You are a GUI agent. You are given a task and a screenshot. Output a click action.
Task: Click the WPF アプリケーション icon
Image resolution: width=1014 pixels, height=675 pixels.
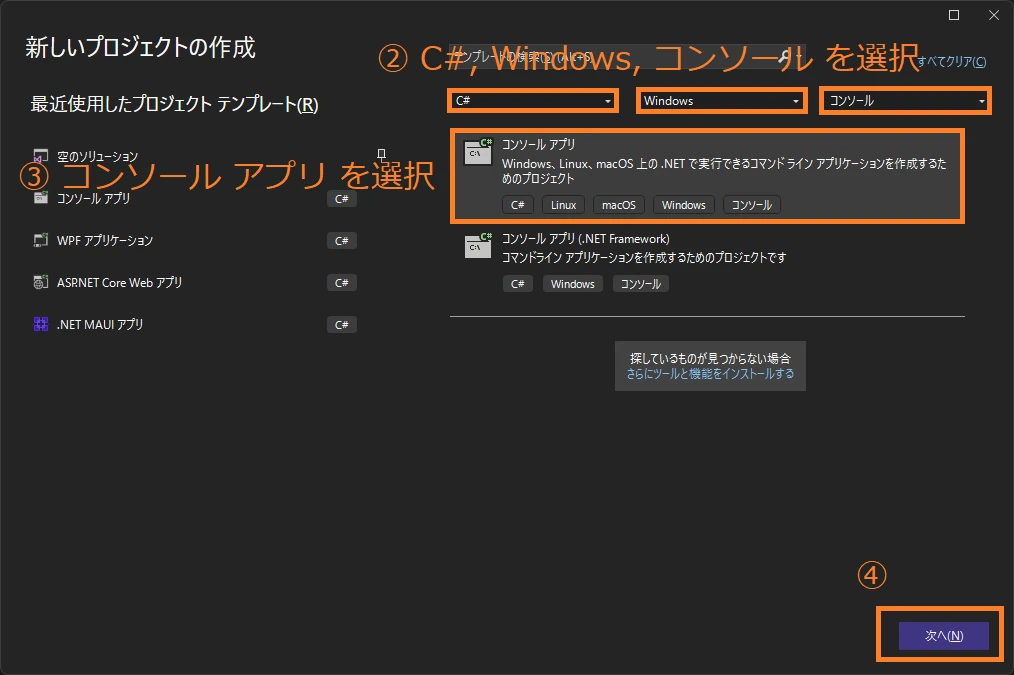pyautogui.click(x=41, y=241)
